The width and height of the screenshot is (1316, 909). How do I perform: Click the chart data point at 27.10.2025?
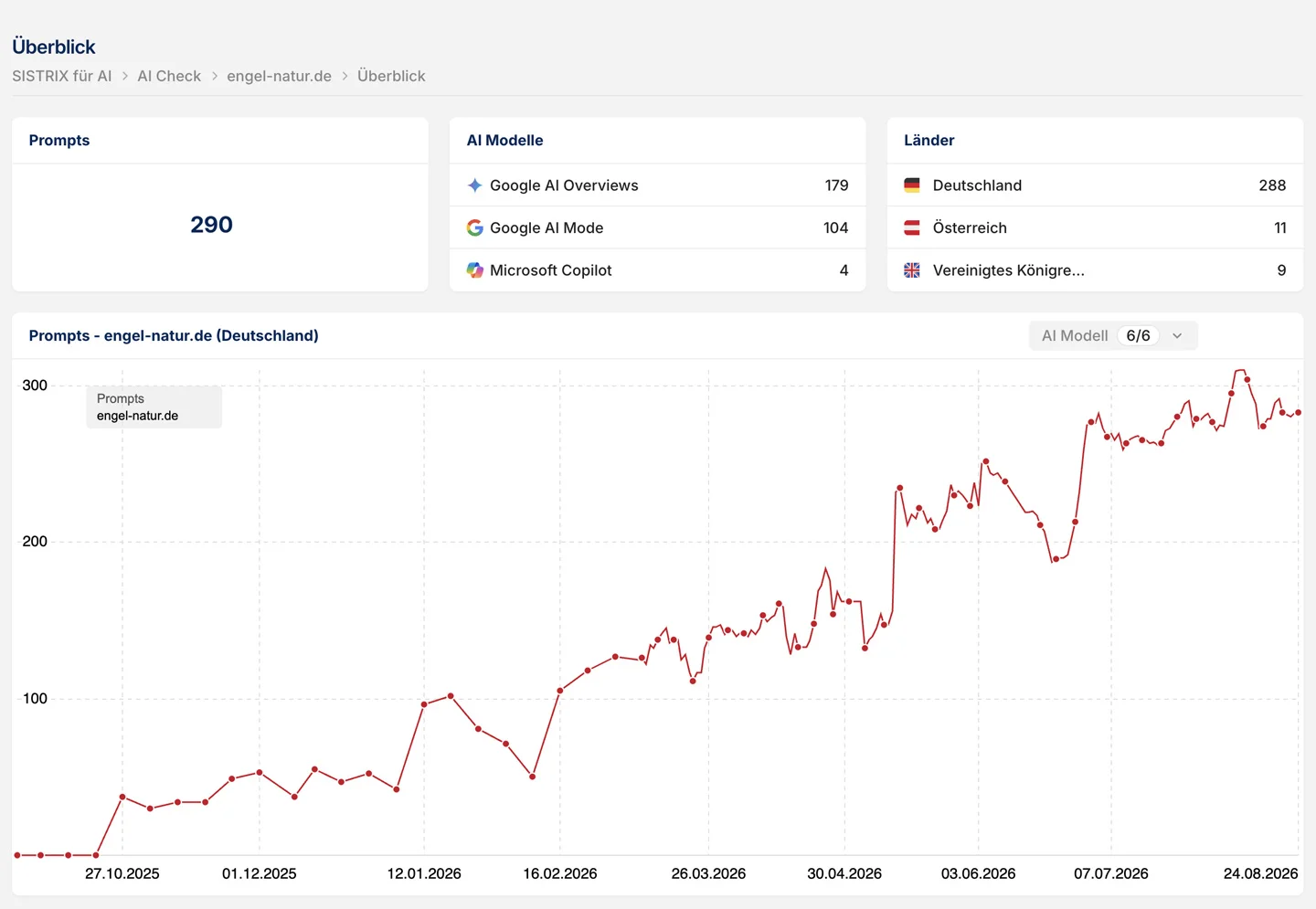coord(122,797)
